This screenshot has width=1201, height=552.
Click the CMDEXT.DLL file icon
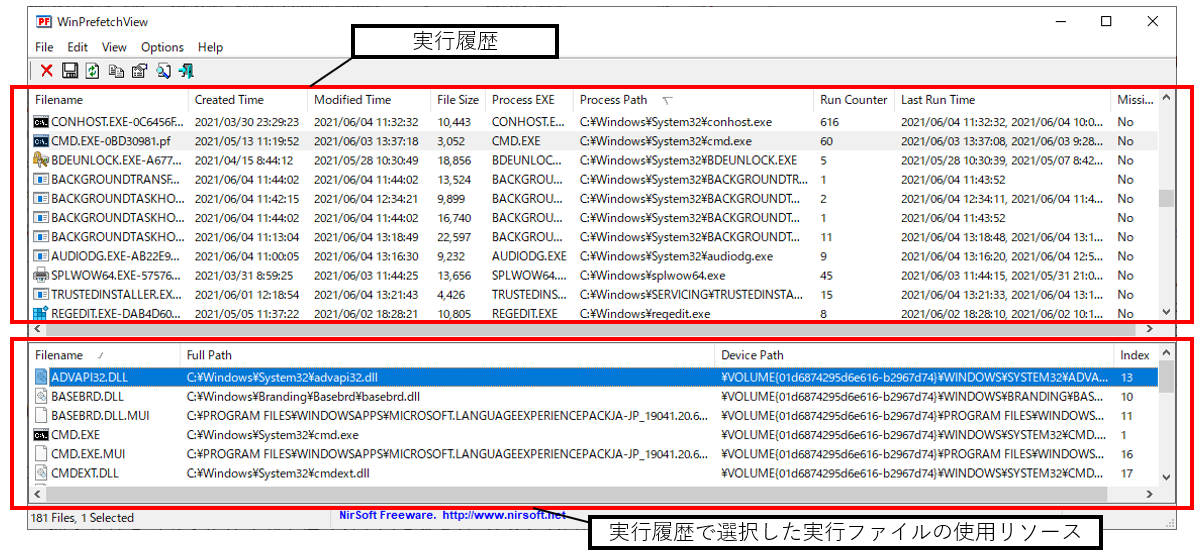[41, 473]
